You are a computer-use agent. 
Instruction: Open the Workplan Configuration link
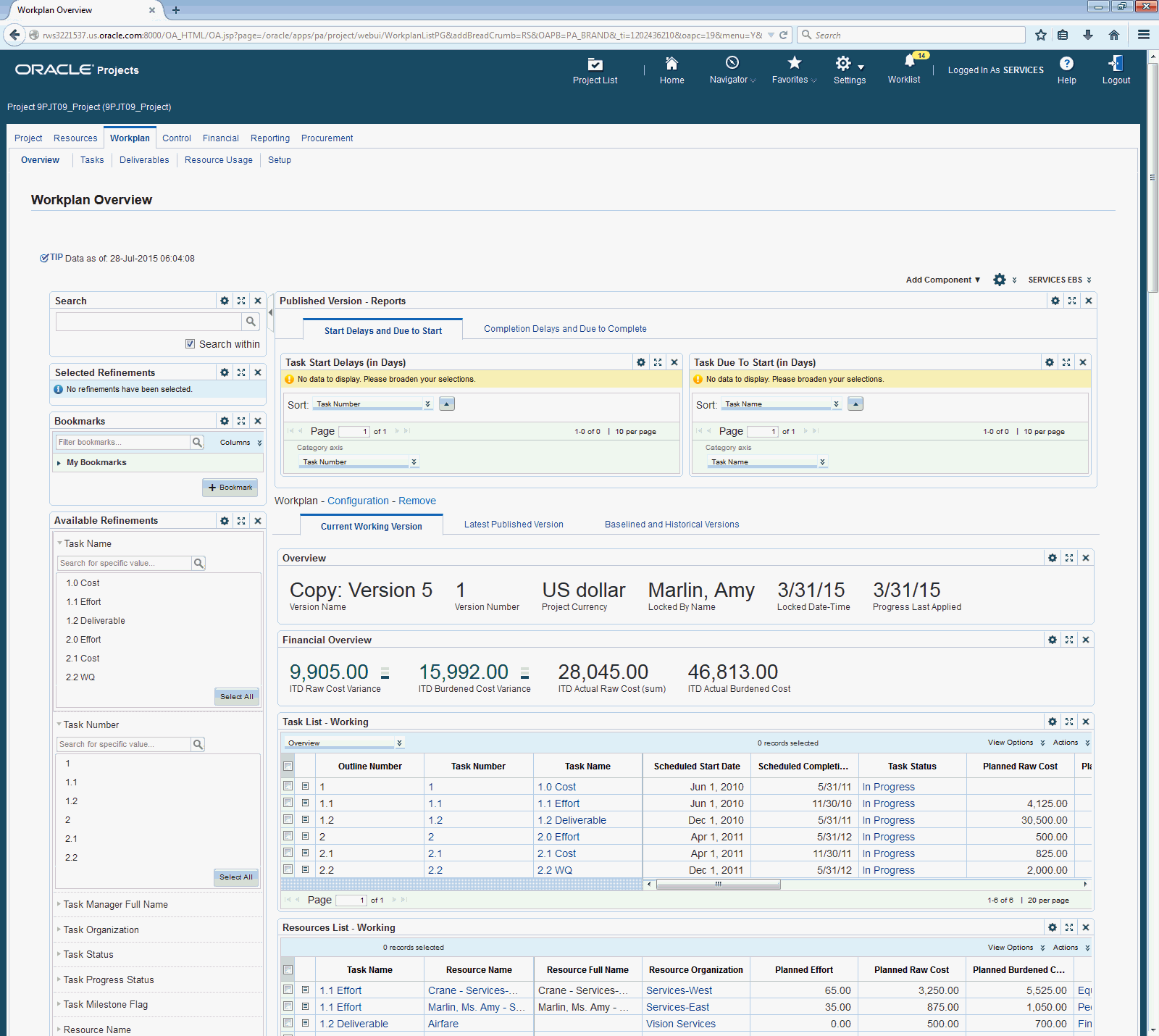[358, 501]
